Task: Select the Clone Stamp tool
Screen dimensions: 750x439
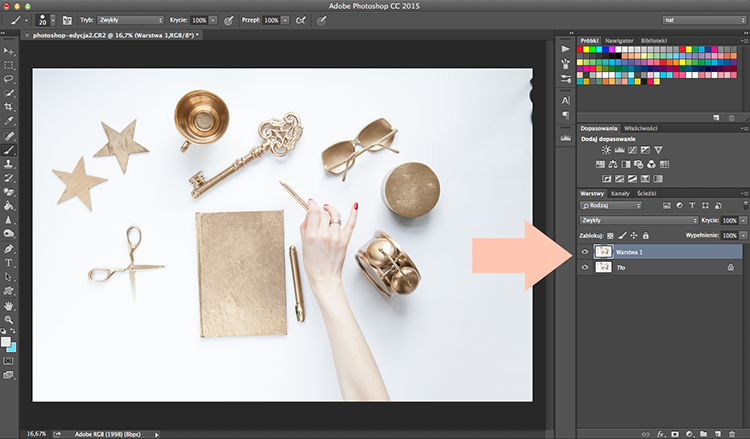Action: (x=9, y=164)
